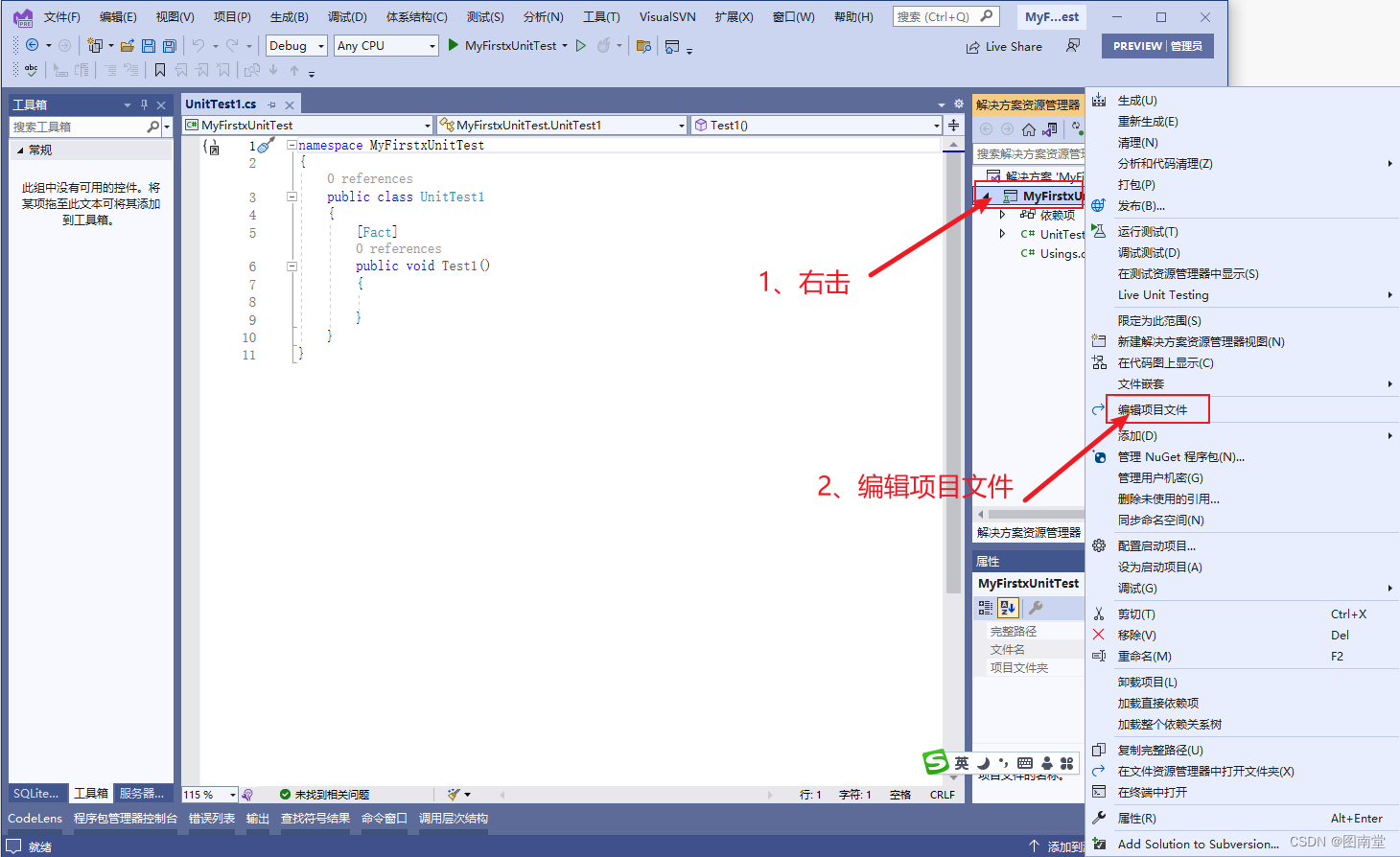Collapse the UnitTest1 class code region
The height and width of the screenshot is (857, 1400).
click(292, 197)
